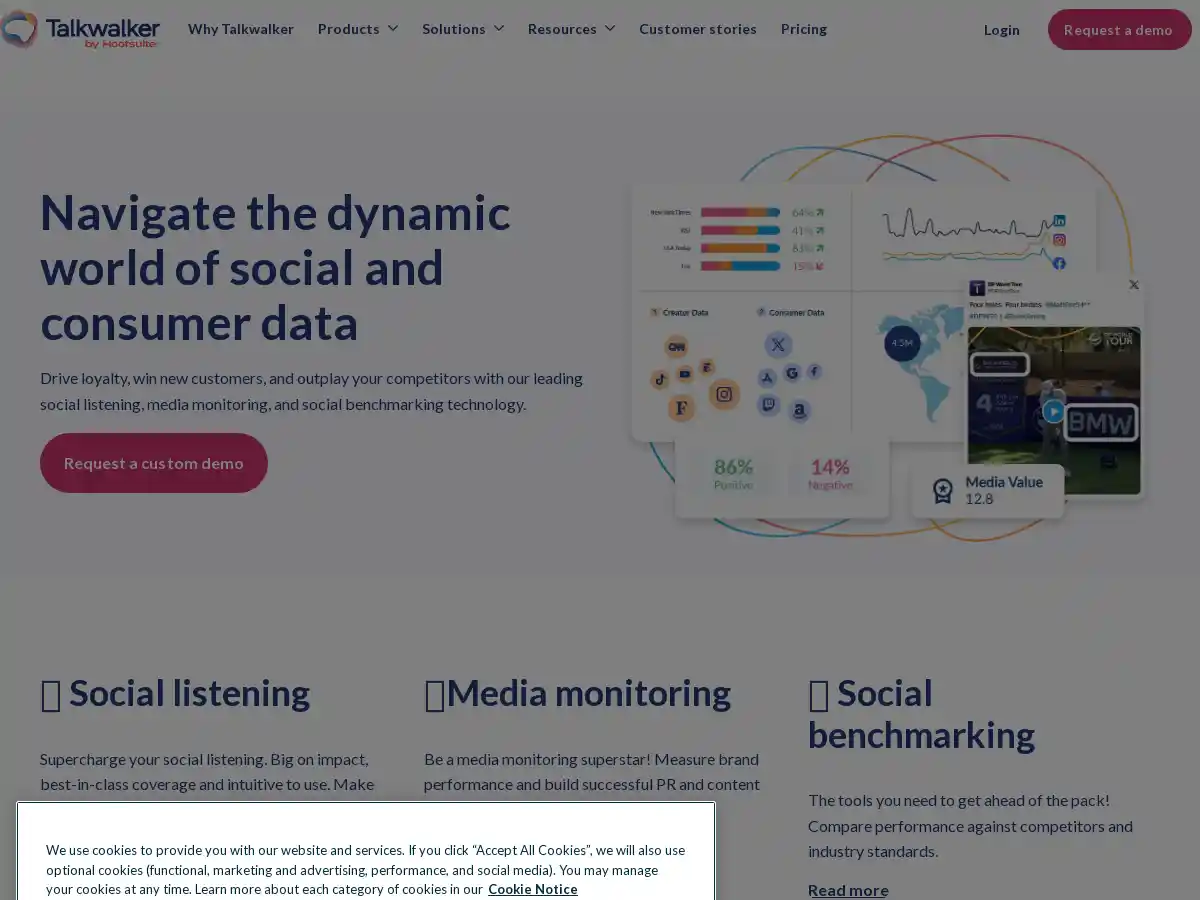This screenshot has width=1200, height=900.
Task: Close the social post card with X
Action: (x=1133, y=285)
